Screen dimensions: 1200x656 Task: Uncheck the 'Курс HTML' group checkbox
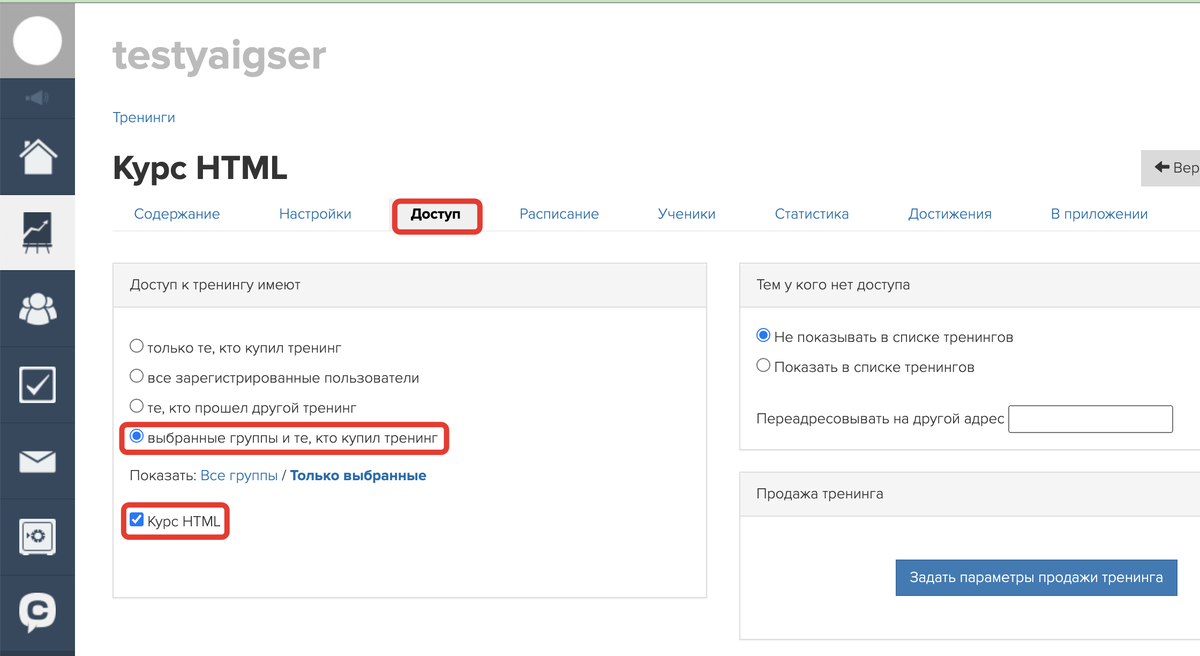coord(137,520)
